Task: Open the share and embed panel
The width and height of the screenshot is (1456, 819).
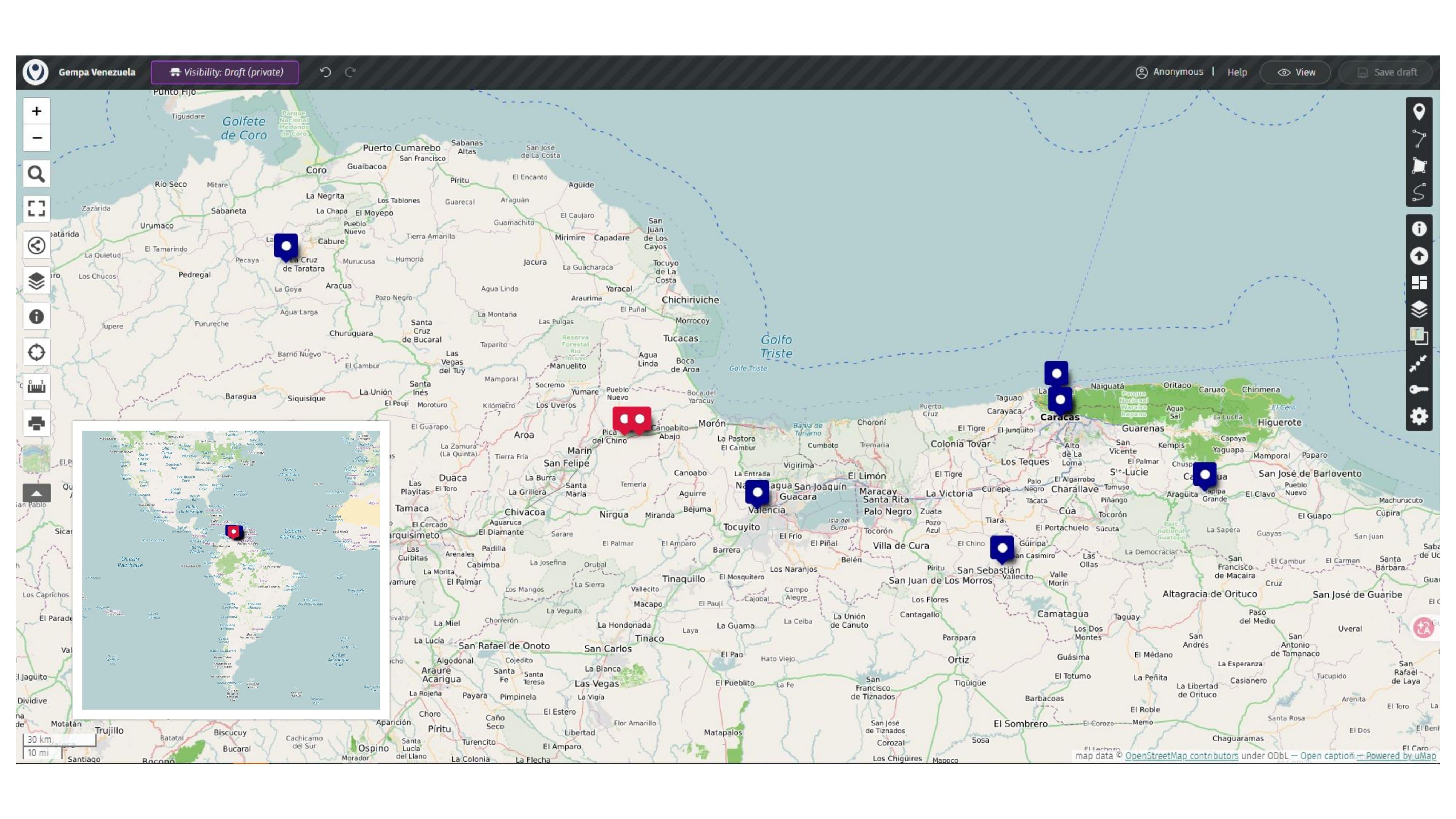Action: pos(36,245)
